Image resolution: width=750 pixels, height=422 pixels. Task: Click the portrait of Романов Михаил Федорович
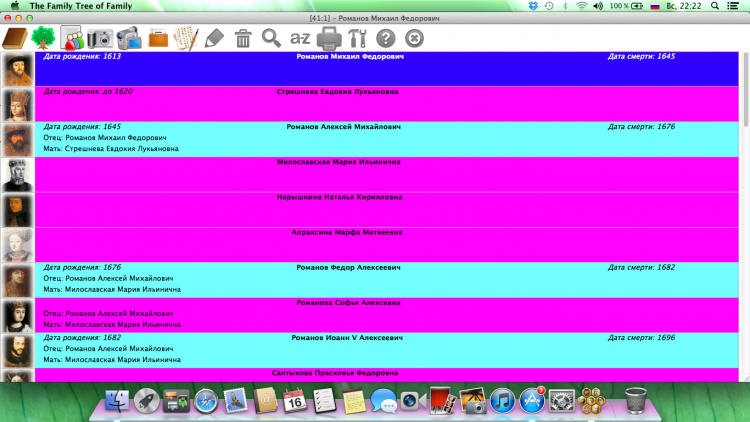tap(18, 70)
